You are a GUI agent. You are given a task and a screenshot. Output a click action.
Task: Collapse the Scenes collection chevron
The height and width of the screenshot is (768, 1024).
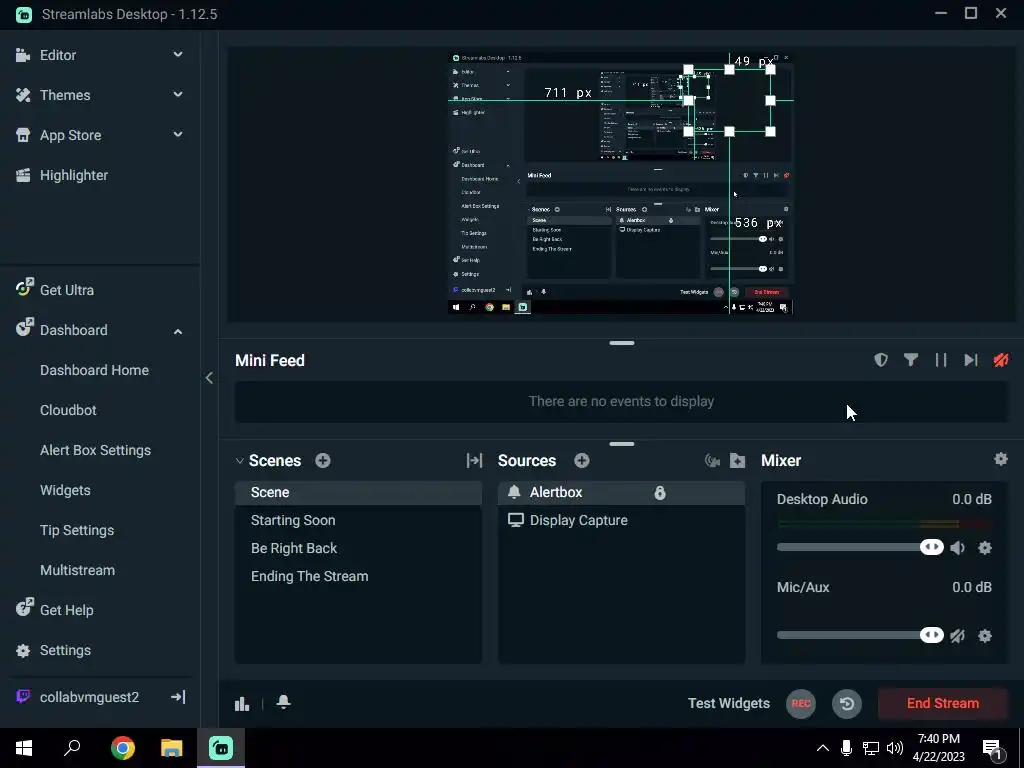tap(240, 460)
